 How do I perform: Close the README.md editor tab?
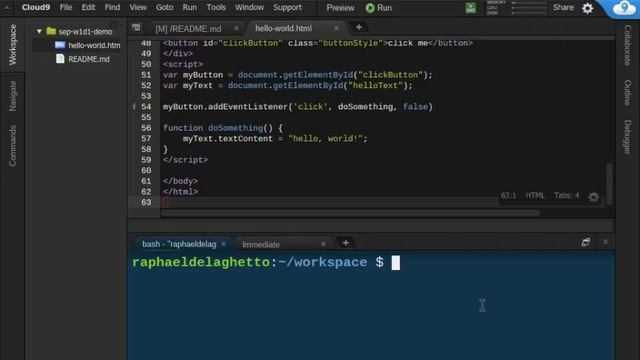236,28
